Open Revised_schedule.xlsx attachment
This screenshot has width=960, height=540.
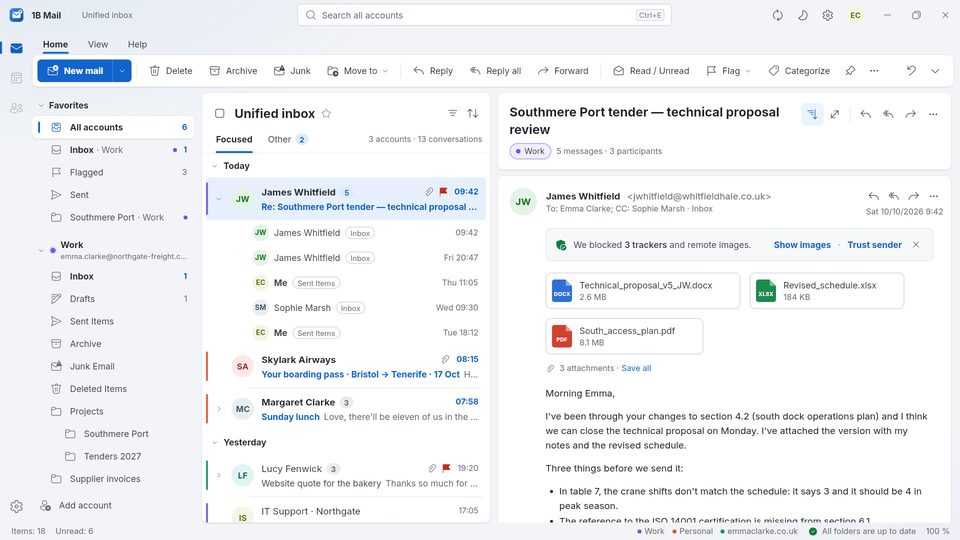click(x=827, y=291)
